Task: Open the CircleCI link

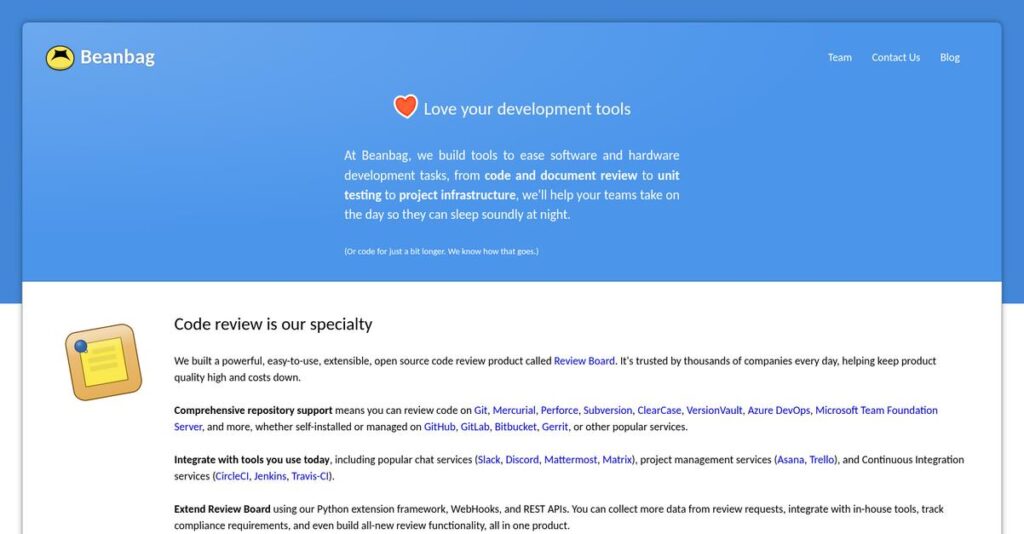Action: 232,477
